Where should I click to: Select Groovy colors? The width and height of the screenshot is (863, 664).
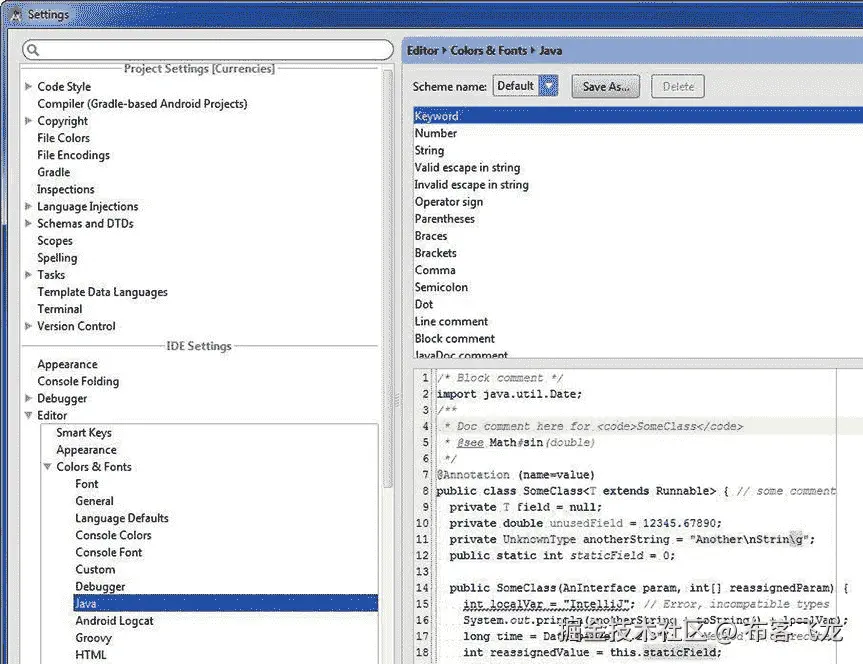pos(94,638)
